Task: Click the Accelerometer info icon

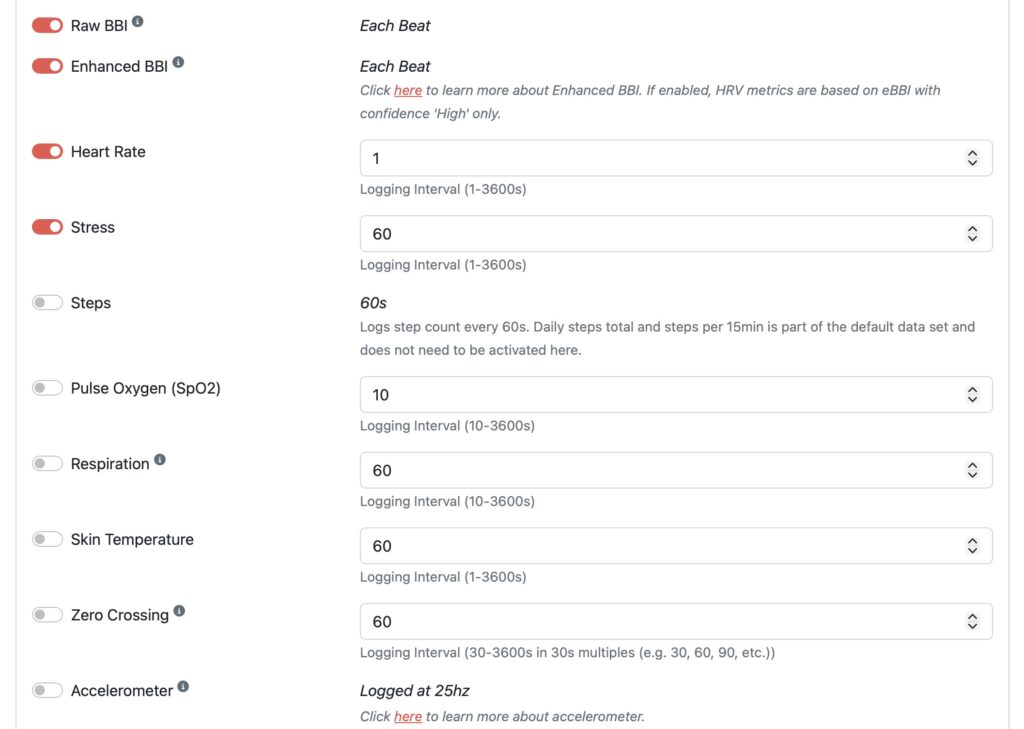Action: pyautogui.click(x=183, y=687)
